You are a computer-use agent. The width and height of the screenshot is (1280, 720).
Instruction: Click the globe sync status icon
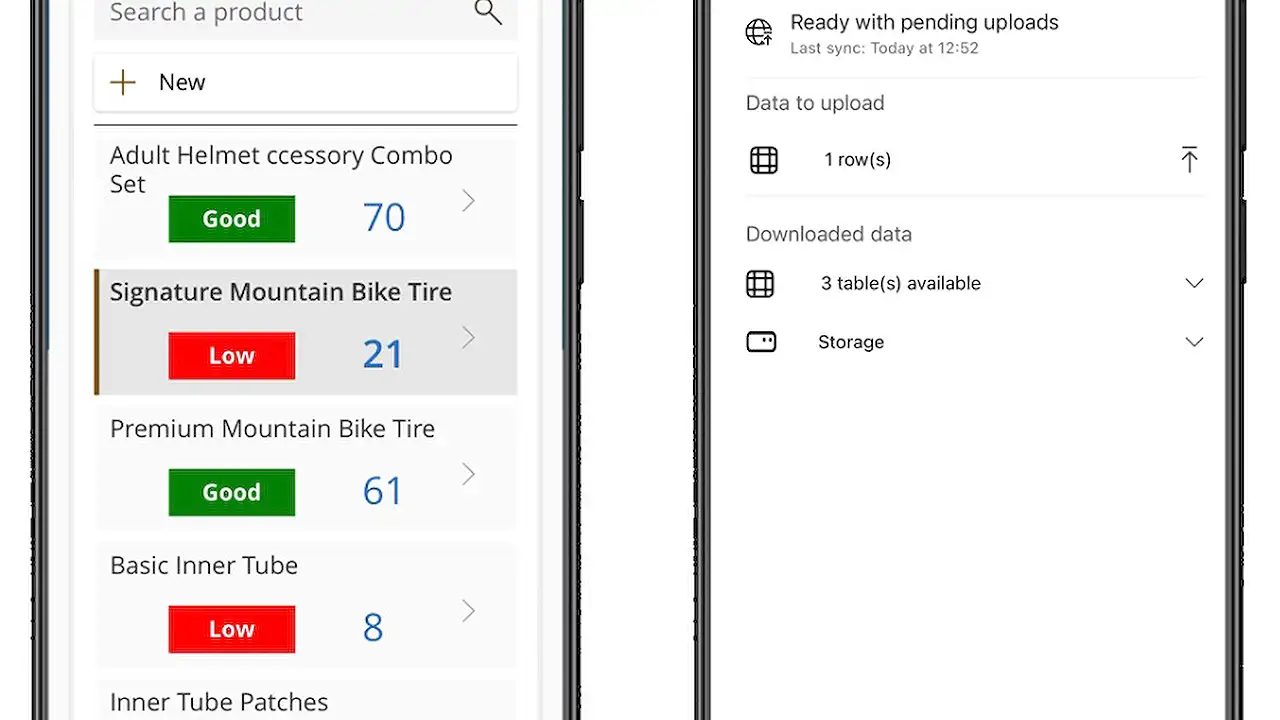(x=759, y=31)
